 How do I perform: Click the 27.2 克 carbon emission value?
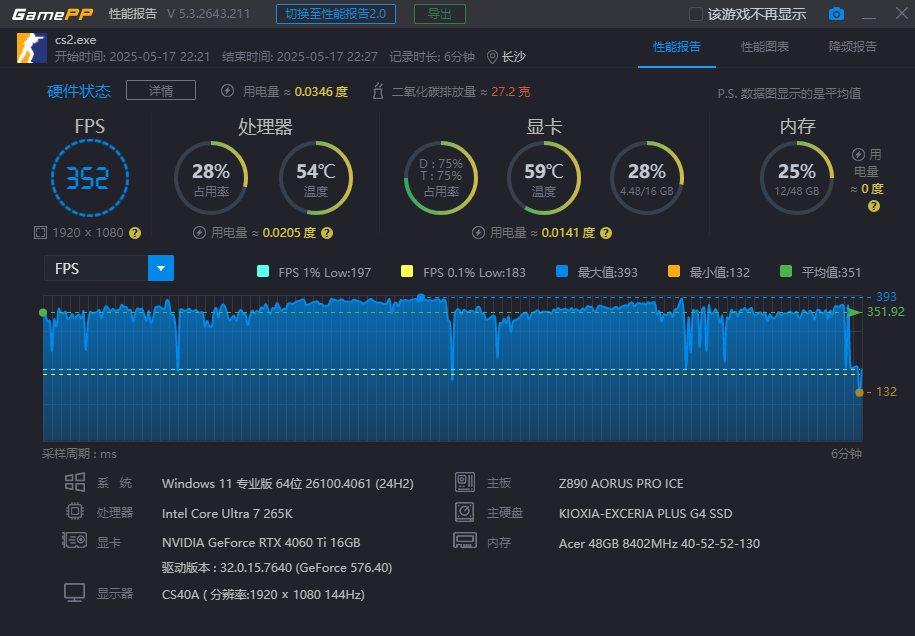(511, 92)
